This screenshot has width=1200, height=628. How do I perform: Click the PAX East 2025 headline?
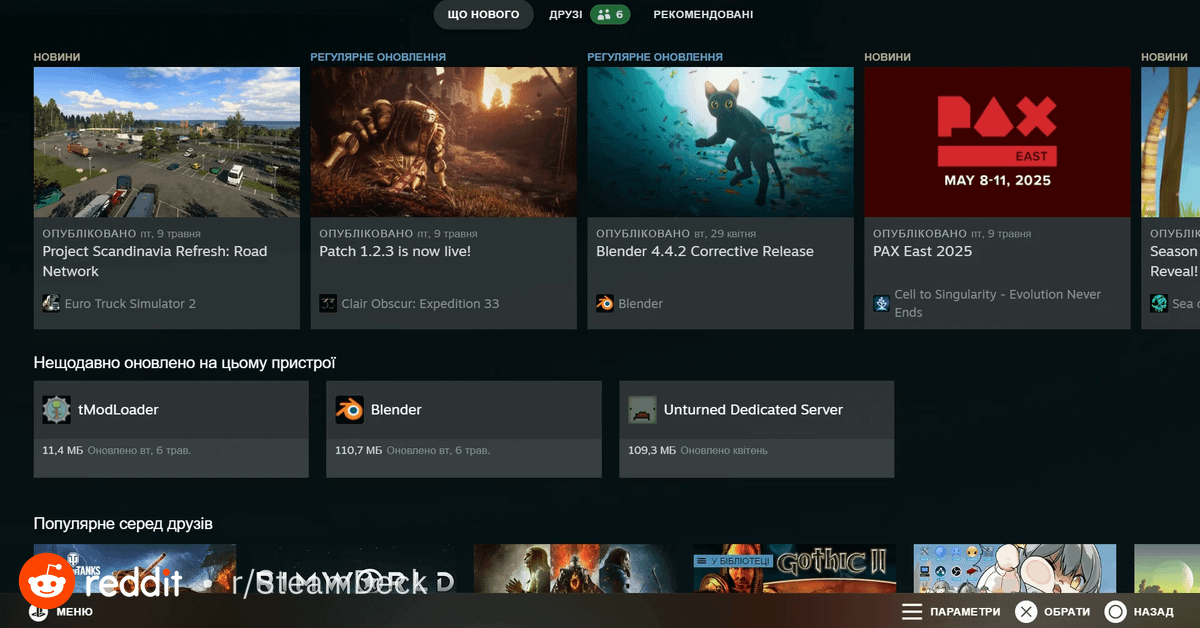pos(922,251)
